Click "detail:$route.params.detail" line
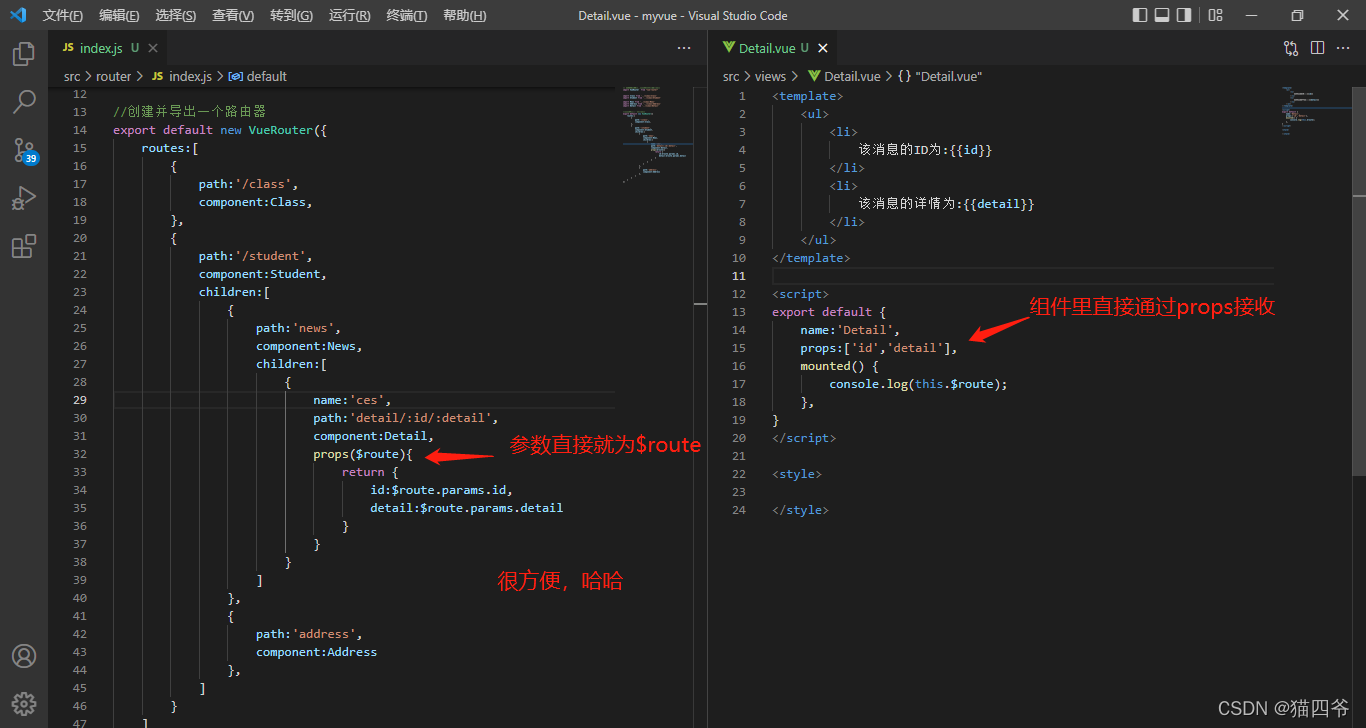 tap(466, 508)
